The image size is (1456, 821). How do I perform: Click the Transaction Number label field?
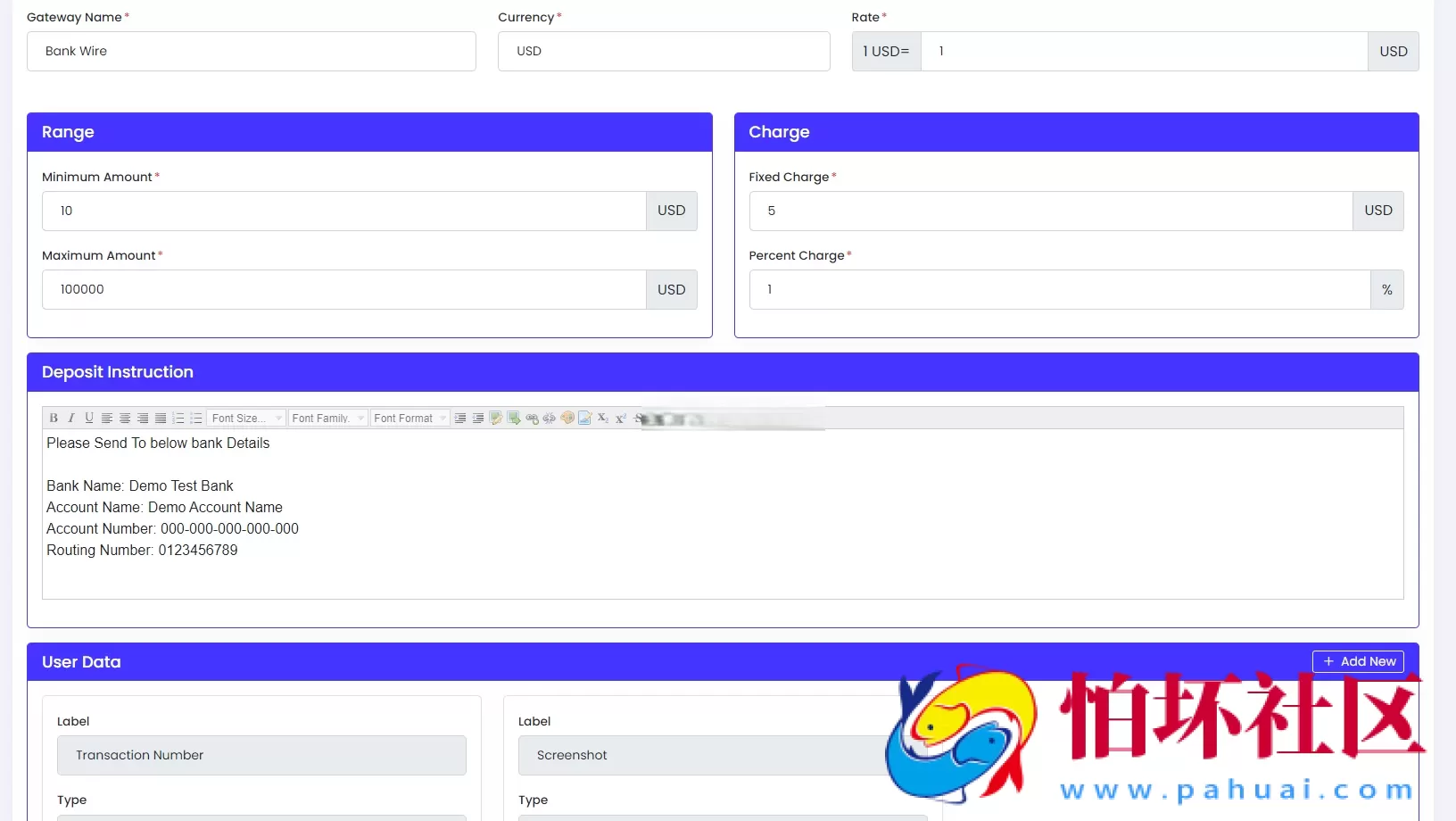tap(261, 756)
